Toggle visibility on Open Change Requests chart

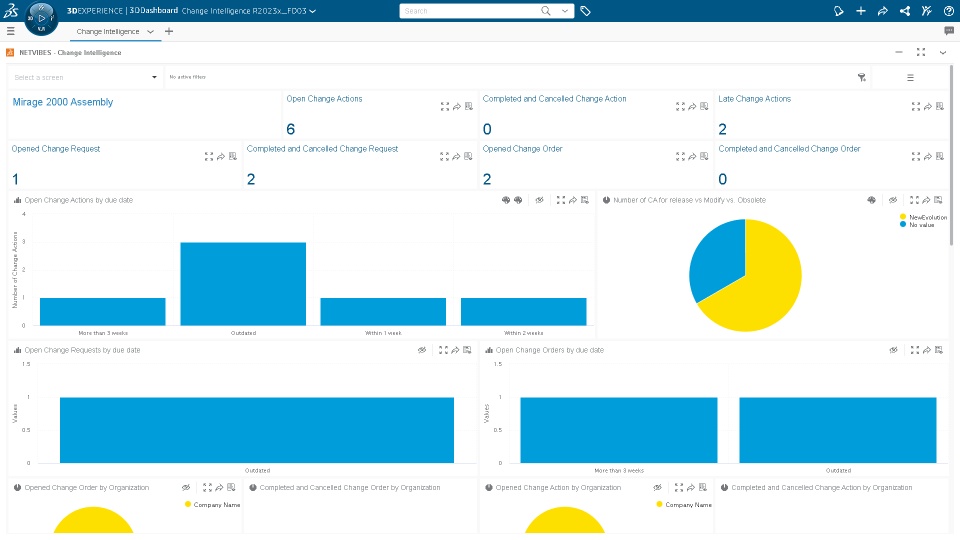point(422,350)
